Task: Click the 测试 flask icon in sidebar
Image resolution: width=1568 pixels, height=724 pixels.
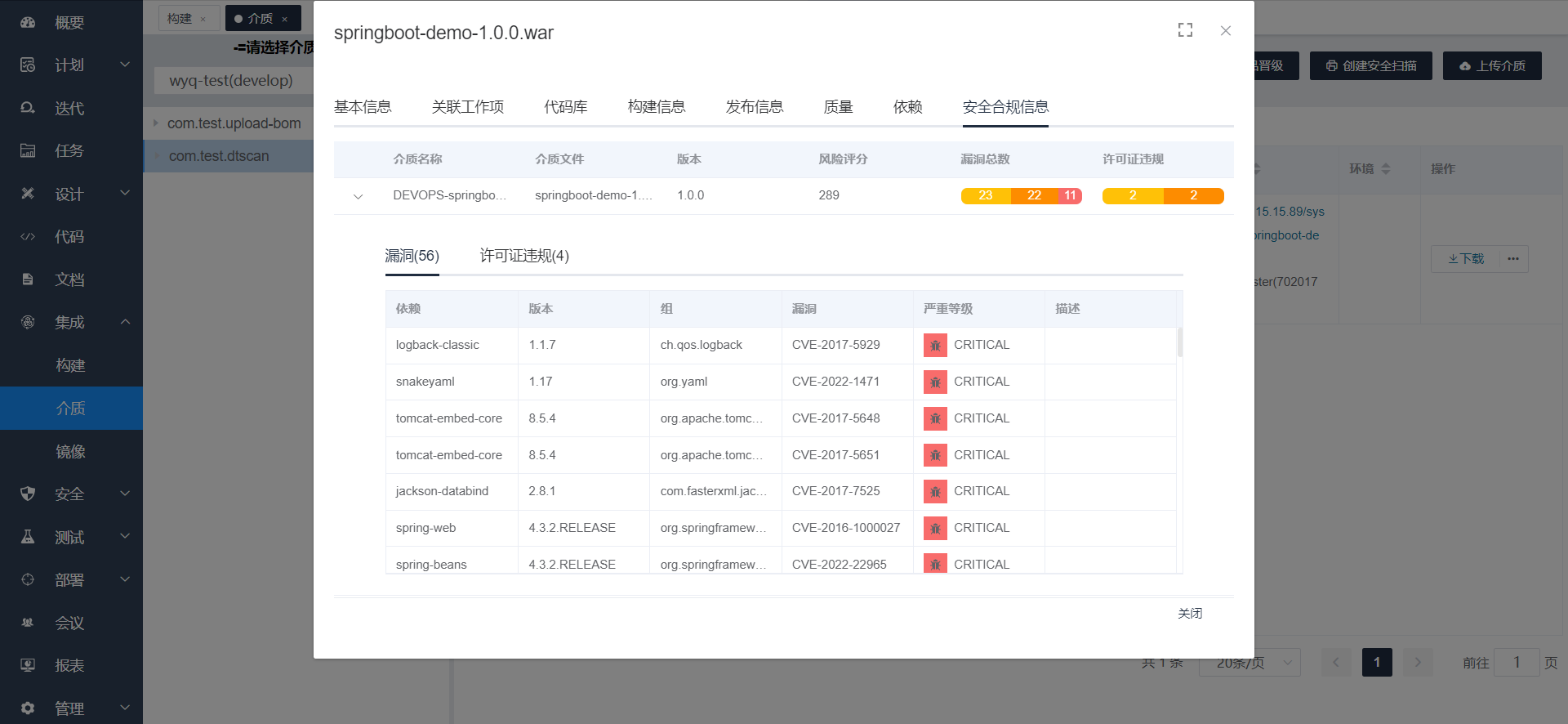Action: pyautogui.click(x=28, y=537)
